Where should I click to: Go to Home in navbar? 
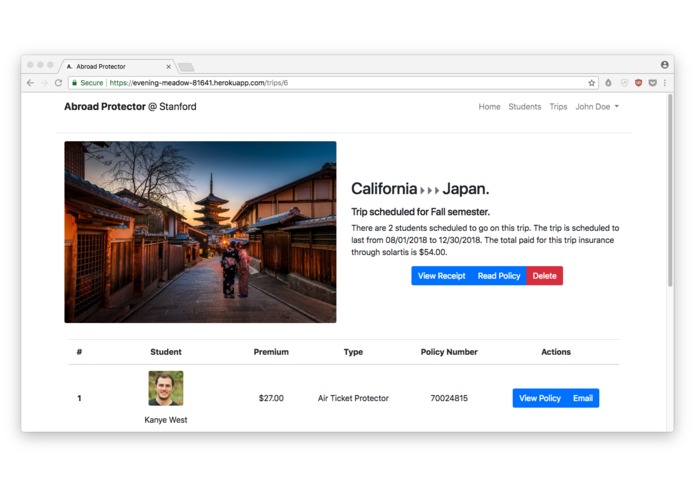(x=489, y=107)
